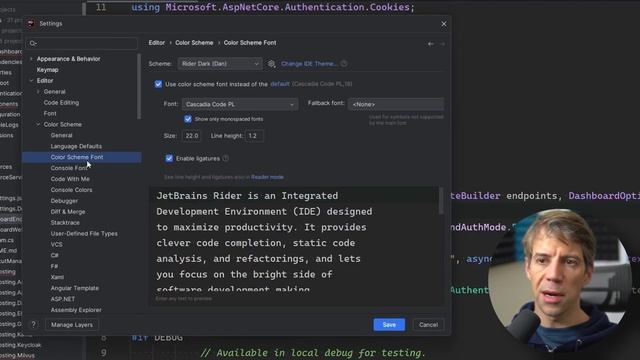The height and width of the screenshot is (360, 640).
Task: Click Color Scheme in the breadcrumb
Action: [194, 43]
